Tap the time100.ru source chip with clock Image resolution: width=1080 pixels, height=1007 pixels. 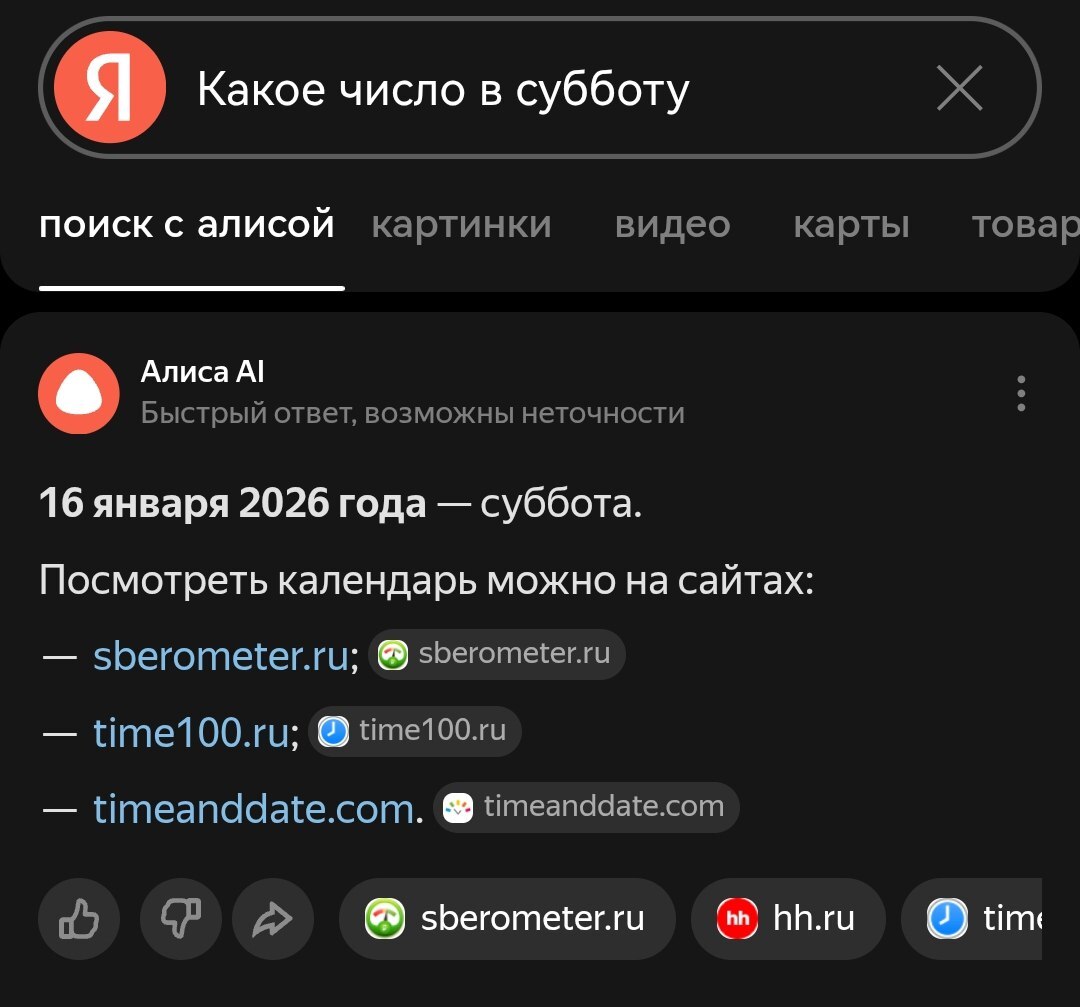415,731
